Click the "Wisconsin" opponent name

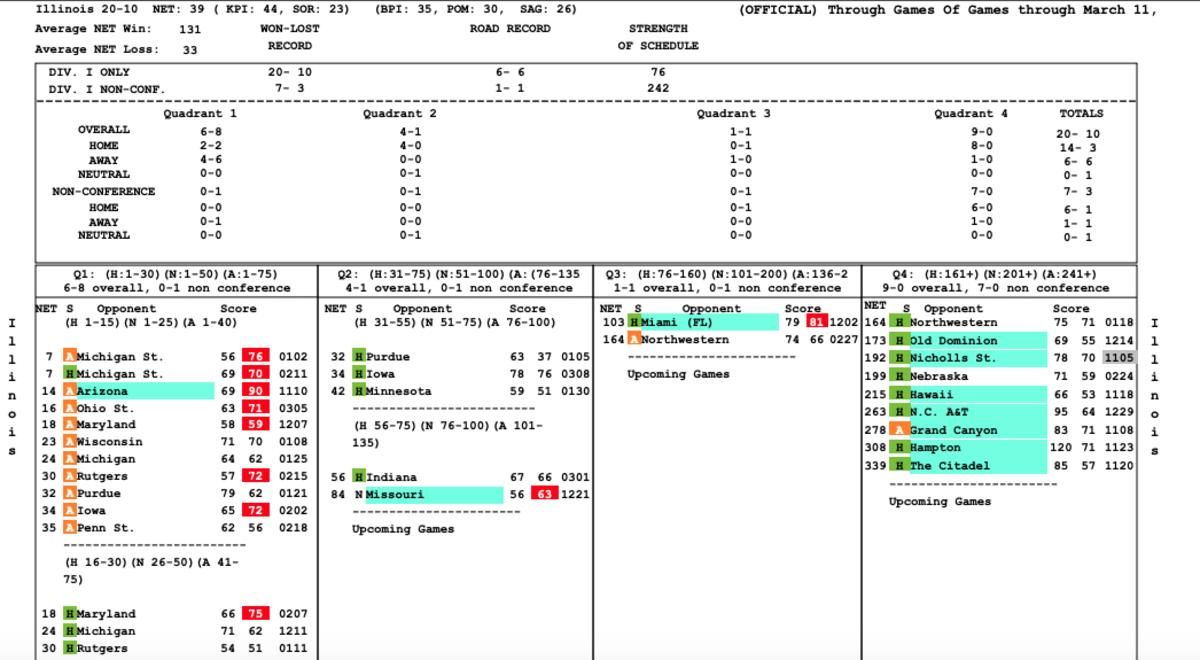[109, 442]
